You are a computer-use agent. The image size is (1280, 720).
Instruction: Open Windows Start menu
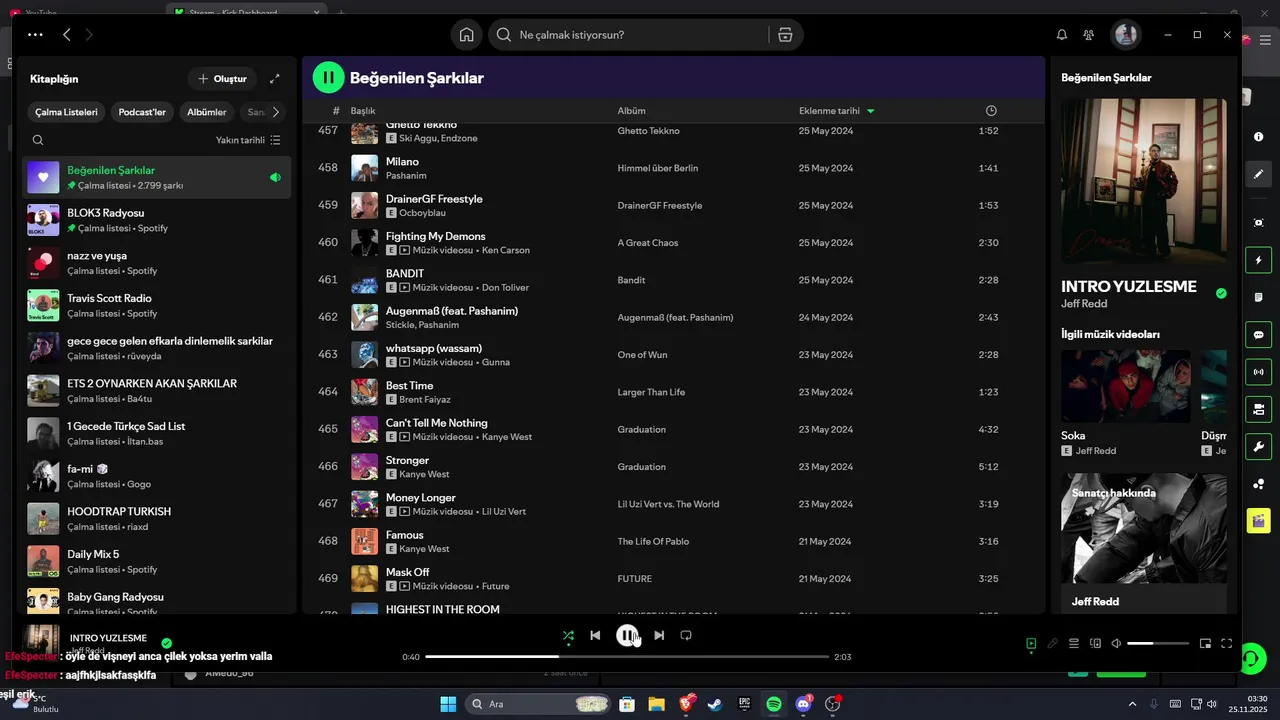point(448,704)
